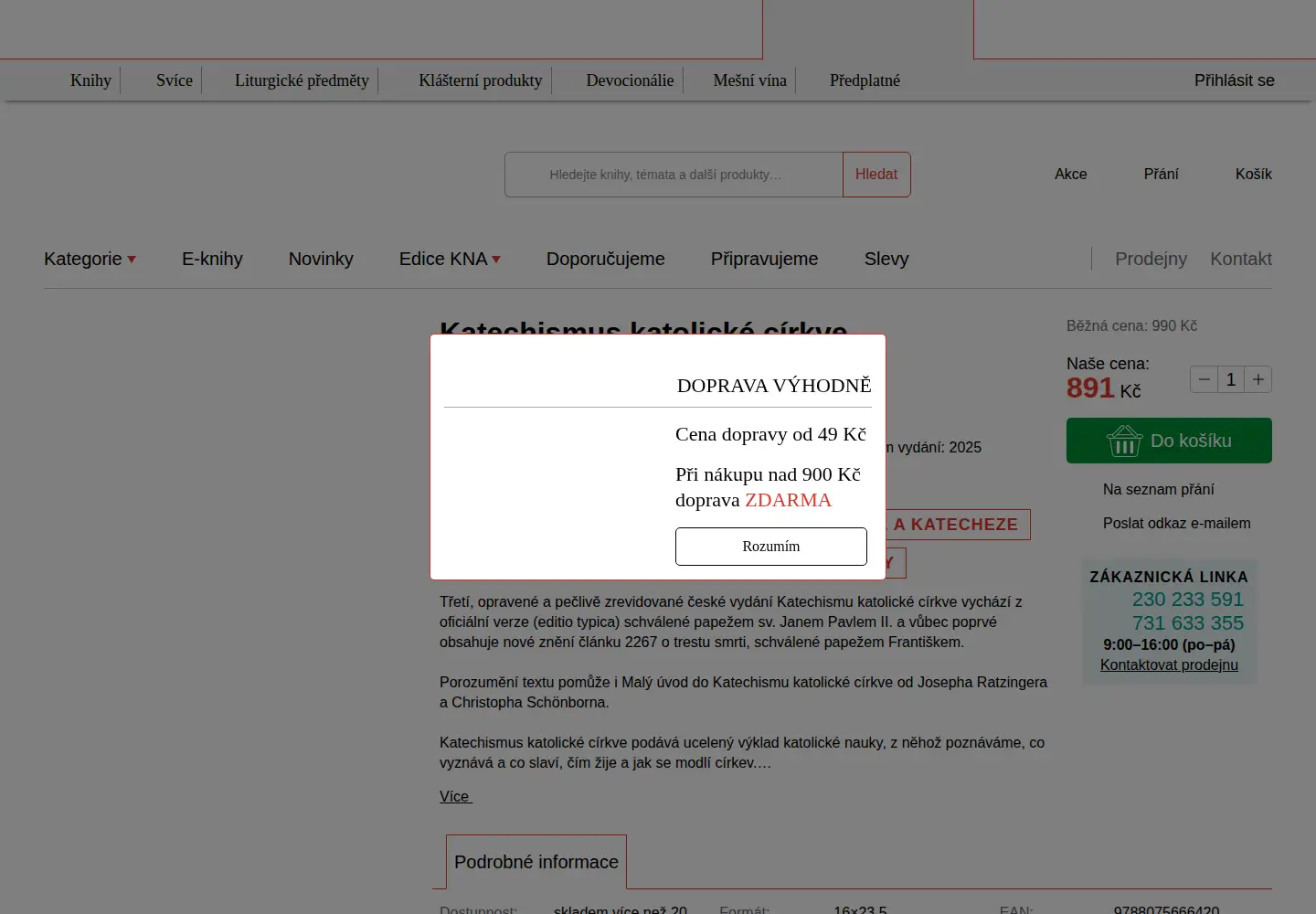
Task: Click the EAN value 9788075666420
Action: coord(1166,909)
